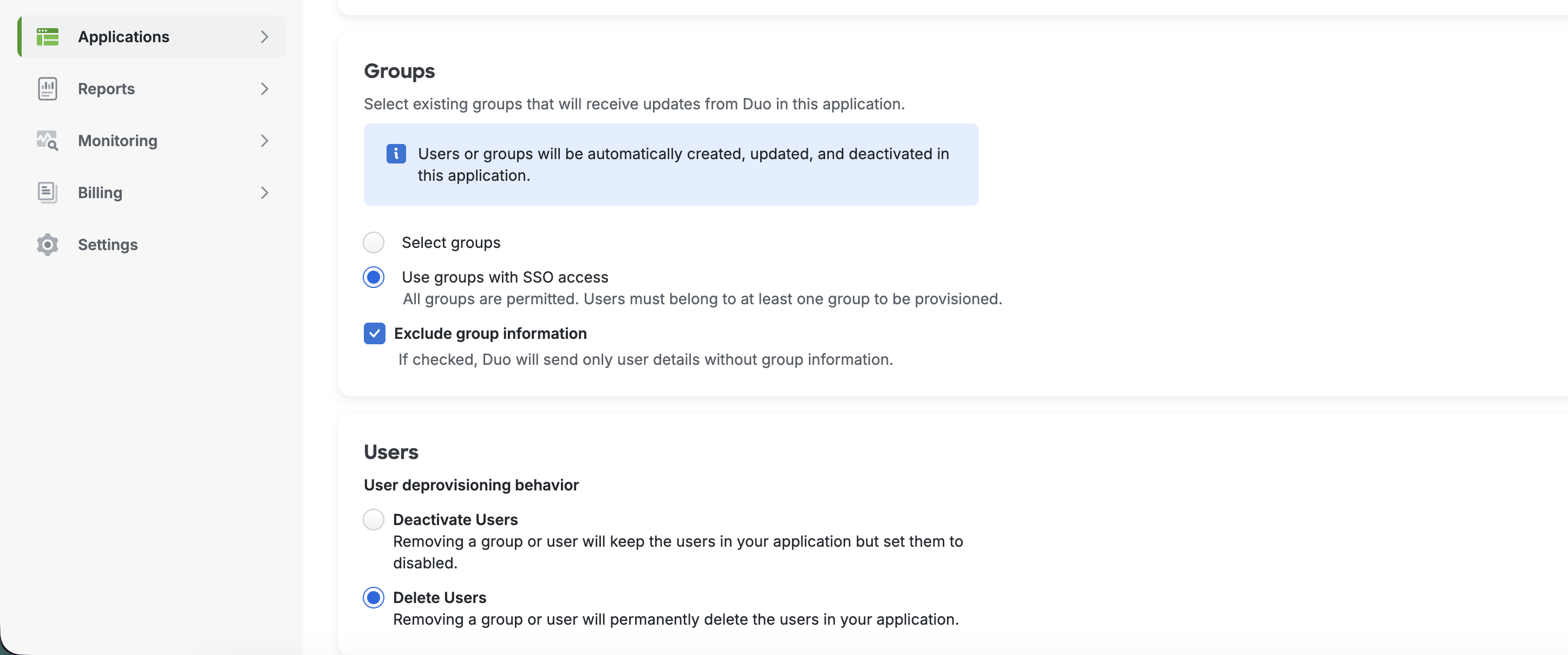Viewport: 1568px width, 655px height.
Task: Expand the Reports menu chevron
Action: (x=264, y=89)
